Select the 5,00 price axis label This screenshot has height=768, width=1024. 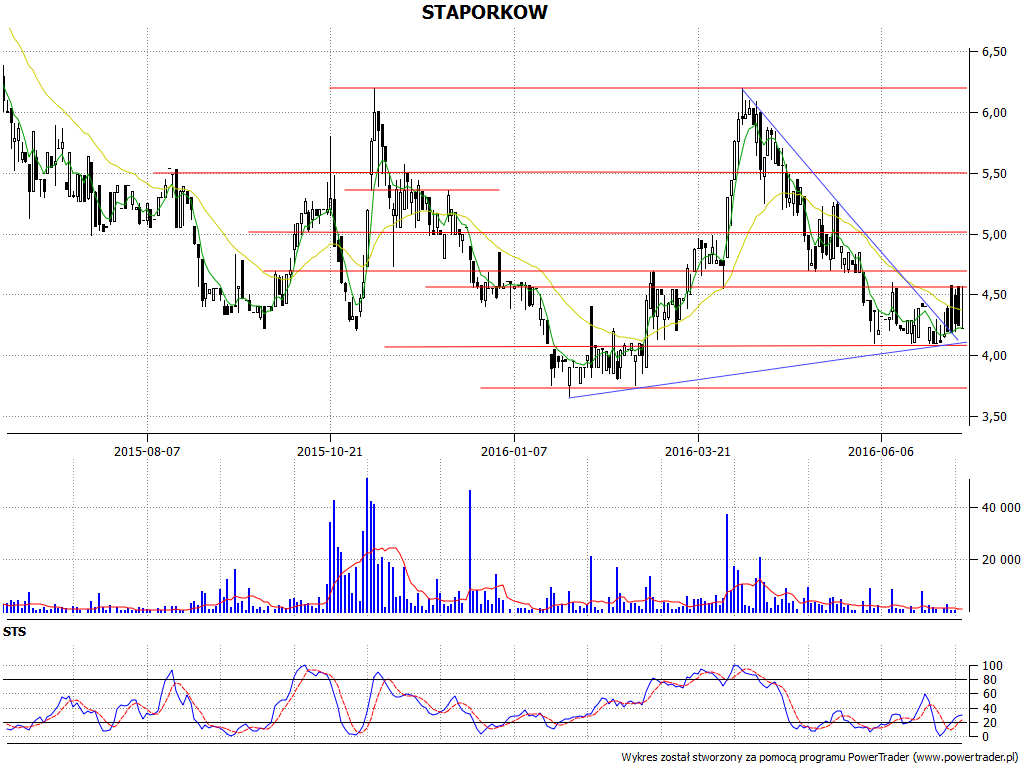pyautogui.click(x=995, y=234)
